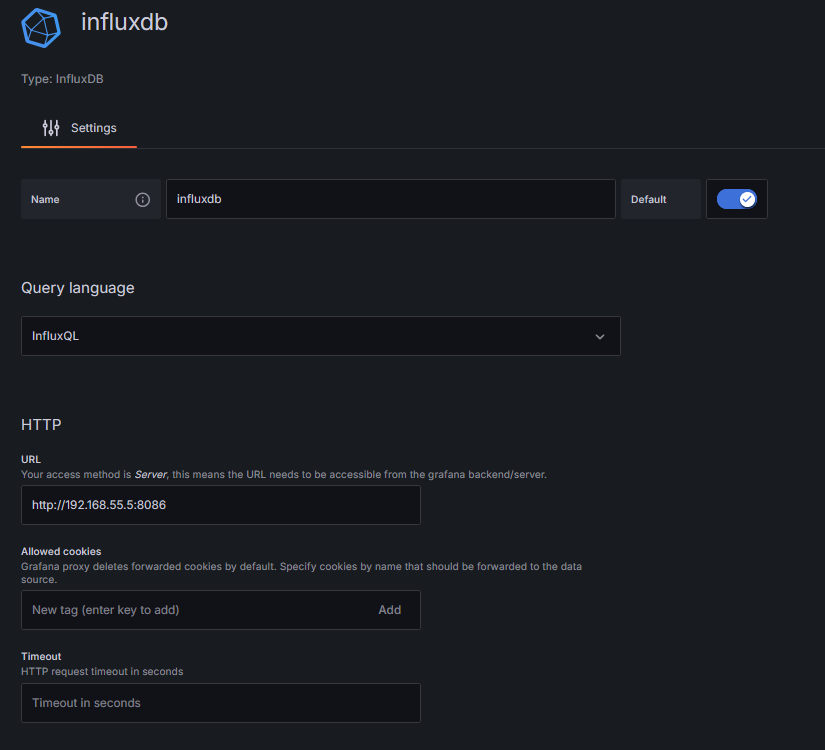Image resolution: width=825 pixels, height=750 pixels.
Task: Click the Default label
Action: [648, 199]
